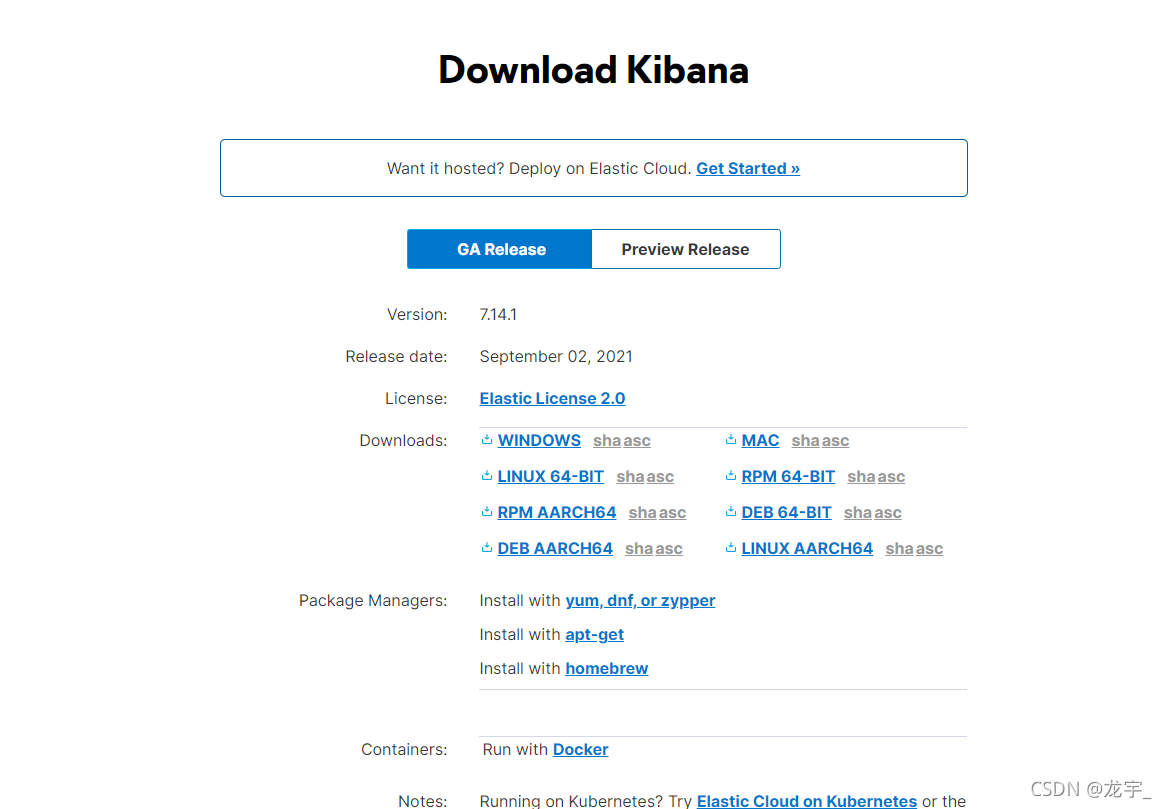Open the sha link for RPM AARCH64

point(642,512)
